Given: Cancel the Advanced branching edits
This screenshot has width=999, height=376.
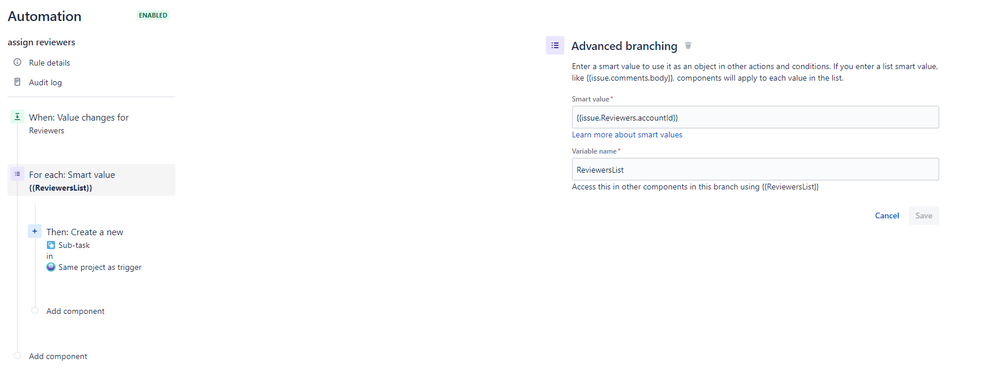Looking at the screenshot, I should click(887, 215).
